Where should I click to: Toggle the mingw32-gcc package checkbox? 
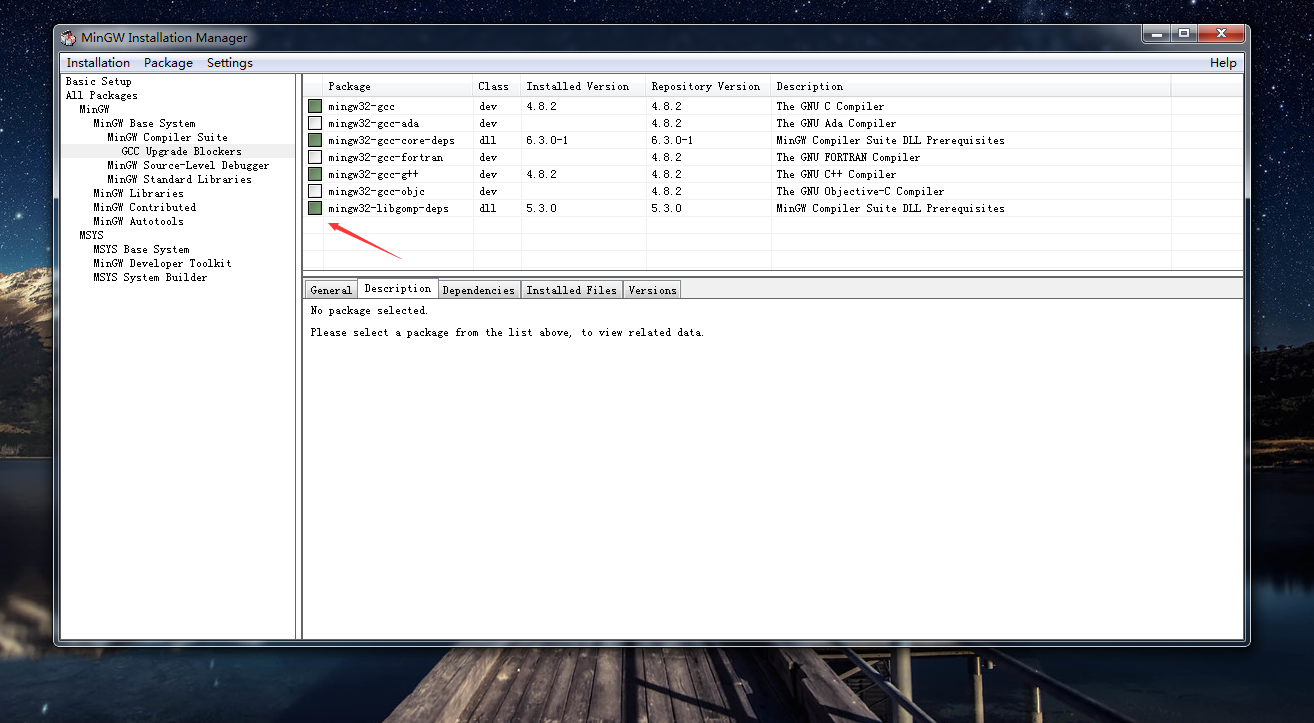tap(315, 106)
